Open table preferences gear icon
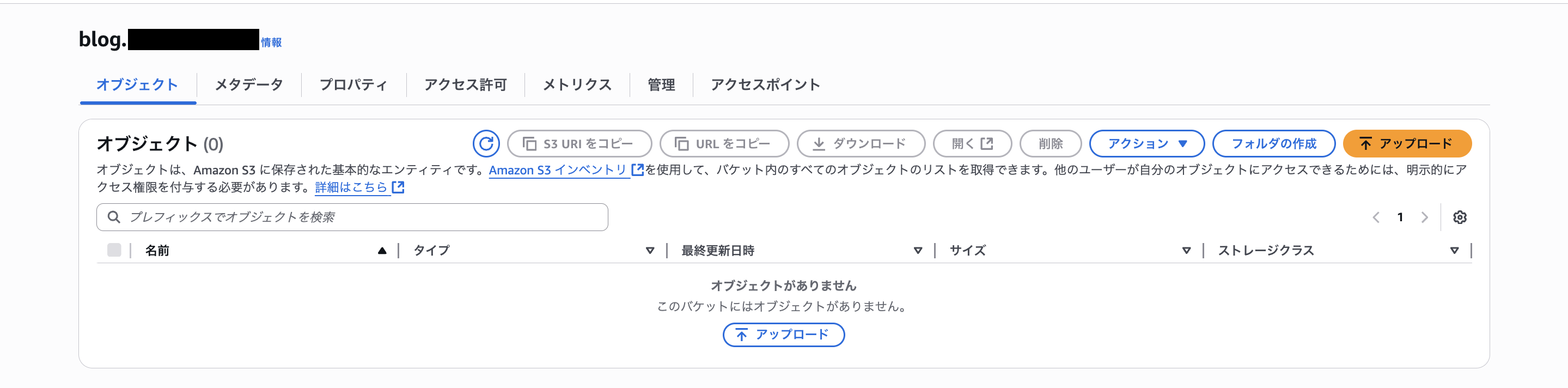The image size is (1568, 388). [x=1459, y=217]
